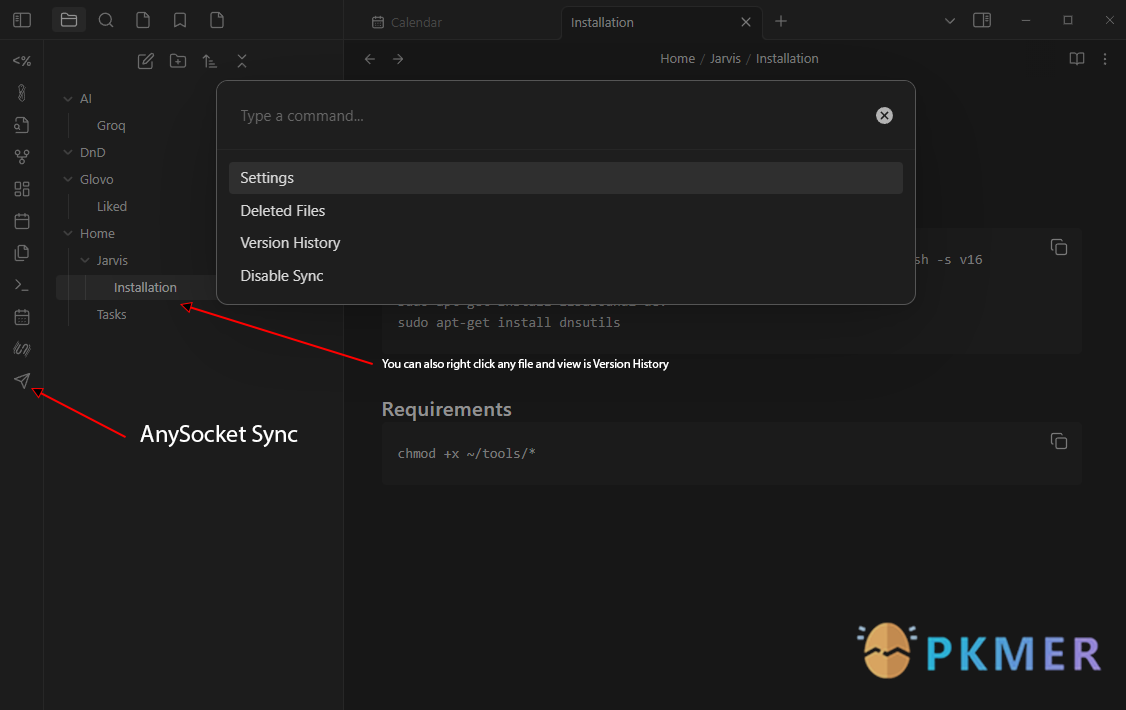
Task: Clear the command palette with X
Action: point(884,116)
